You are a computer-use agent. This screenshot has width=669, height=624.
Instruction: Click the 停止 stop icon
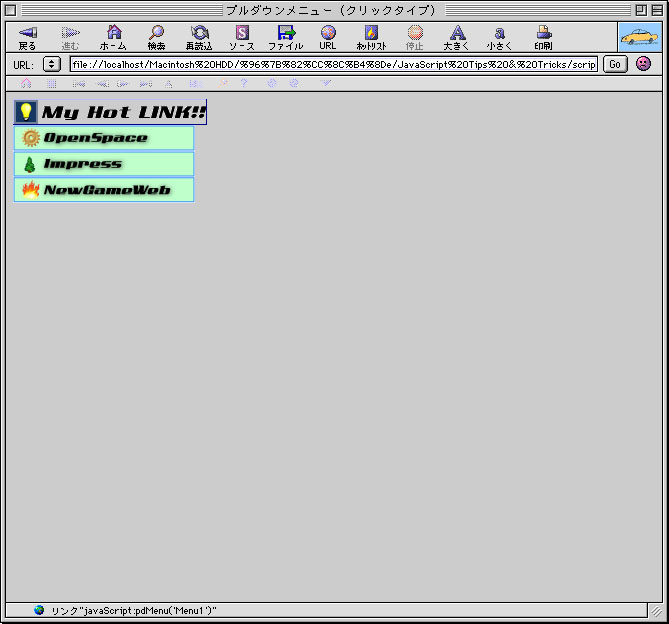point(415,32)
